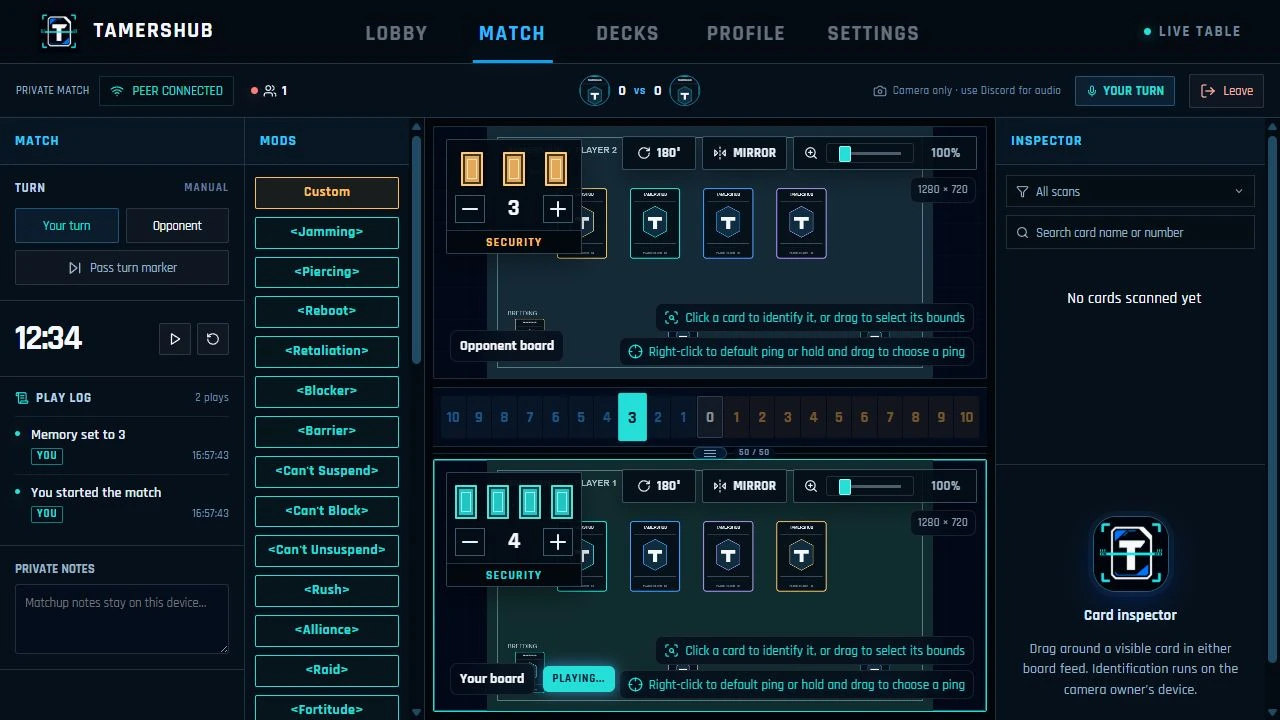
Task: Reset the match timer
Action: click(213, 339)
